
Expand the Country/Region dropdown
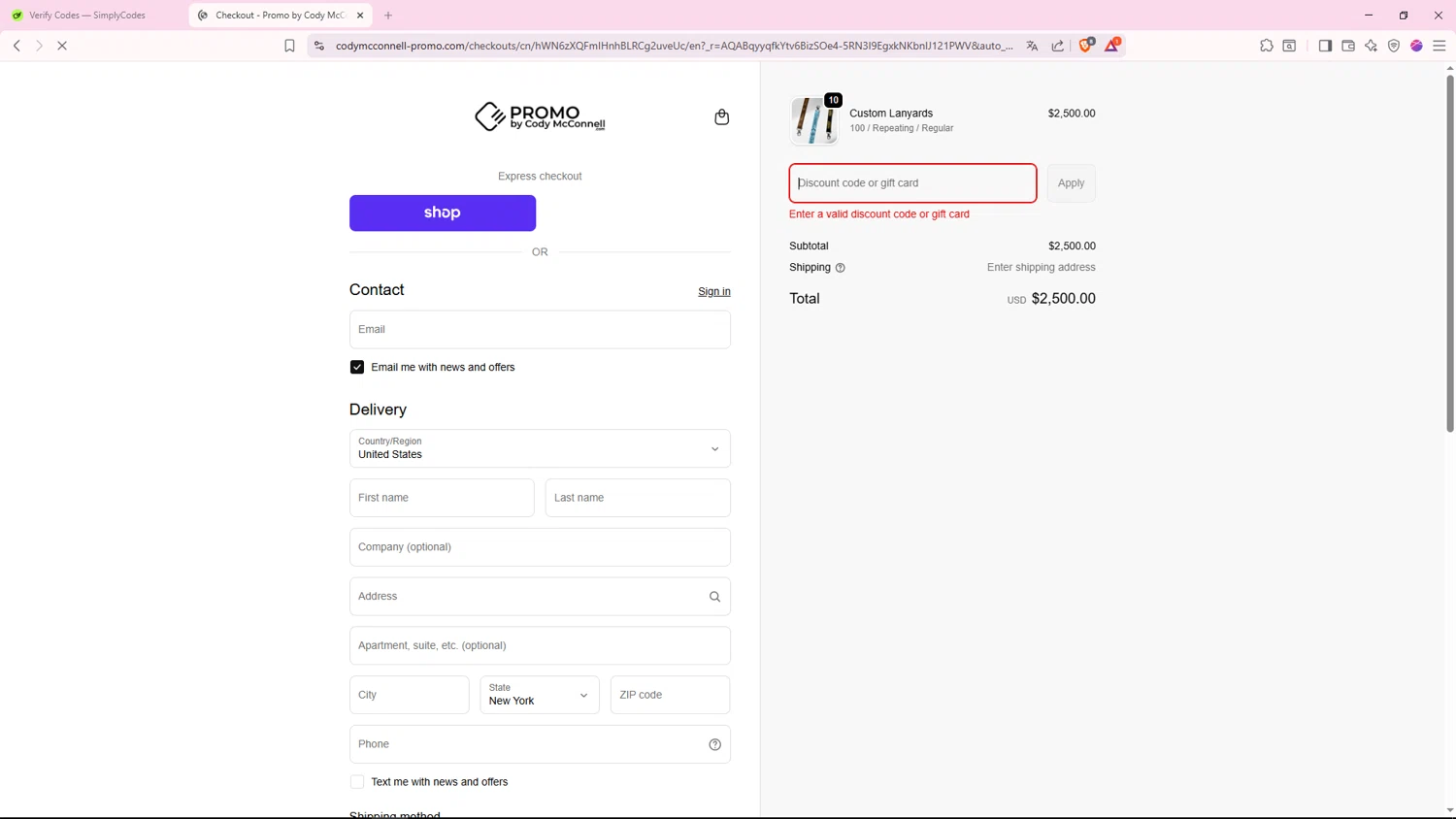point(540,448)
